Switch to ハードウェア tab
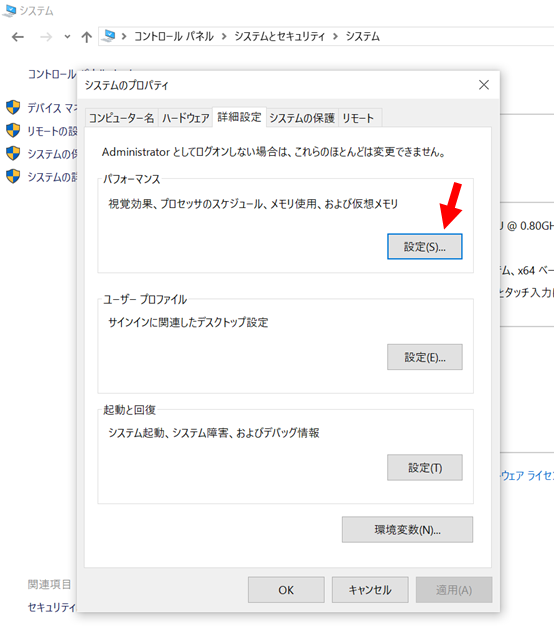Image resolution: width=554 pixels, height=632 pixels. [185, 118]
